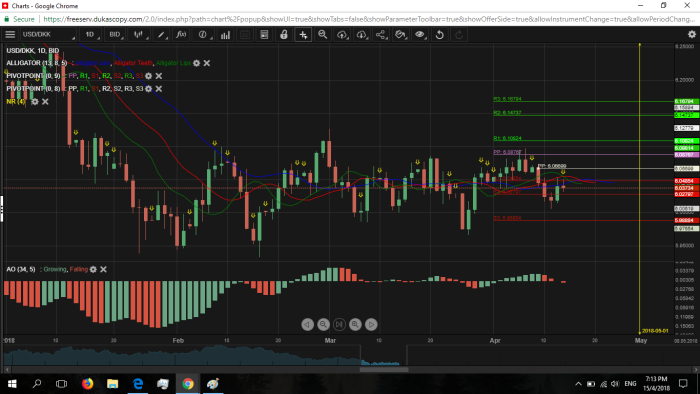Click the undo arrow icon

tap(439, 34)
